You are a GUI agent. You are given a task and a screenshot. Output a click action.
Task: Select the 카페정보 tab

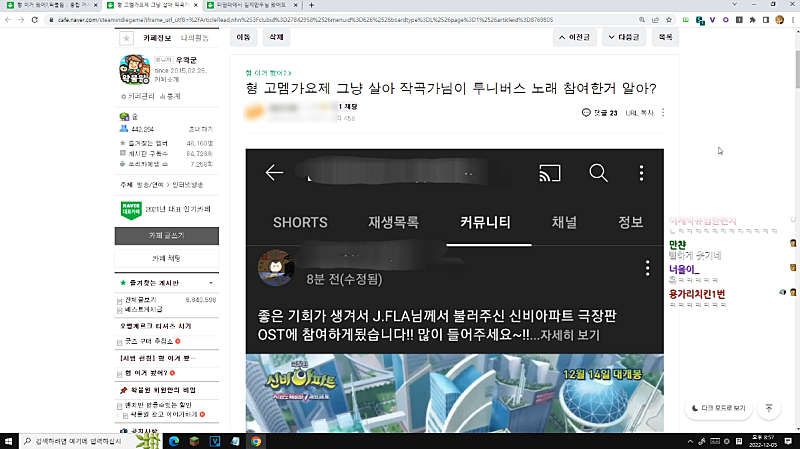coord(157,37)
